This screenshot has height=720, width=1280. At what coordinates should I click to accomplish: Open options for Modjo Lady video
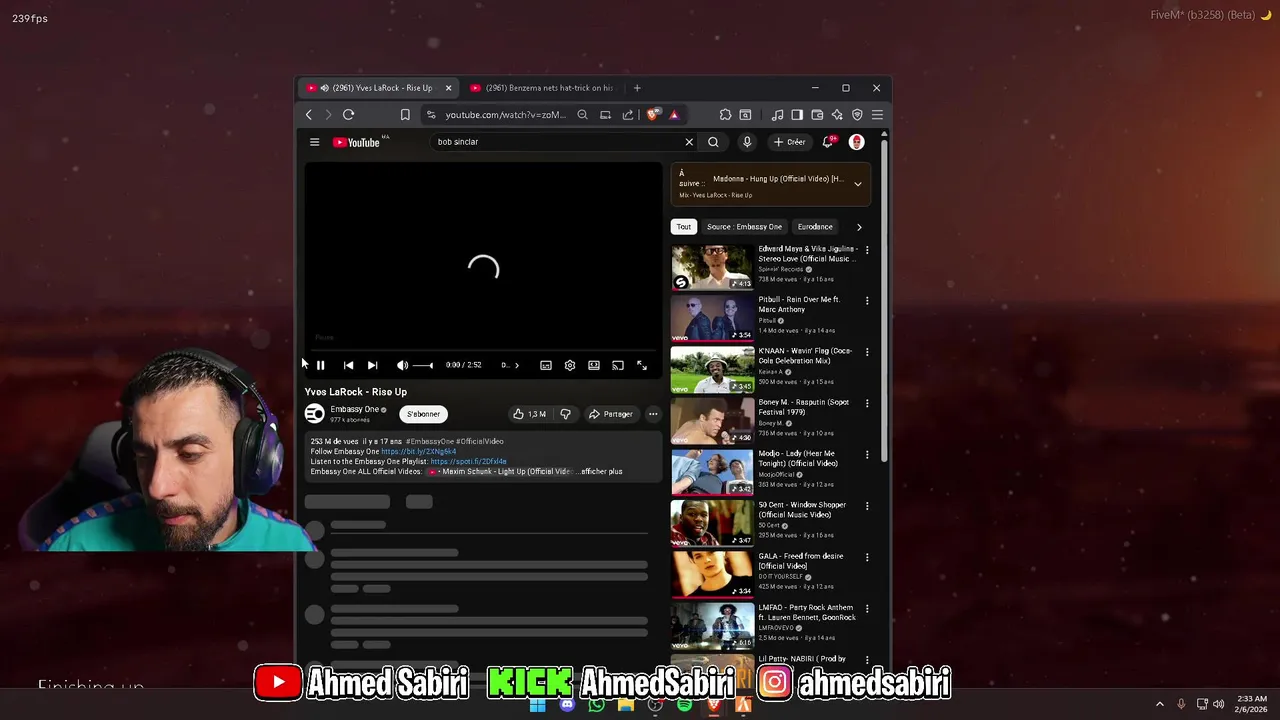point(867,454)
